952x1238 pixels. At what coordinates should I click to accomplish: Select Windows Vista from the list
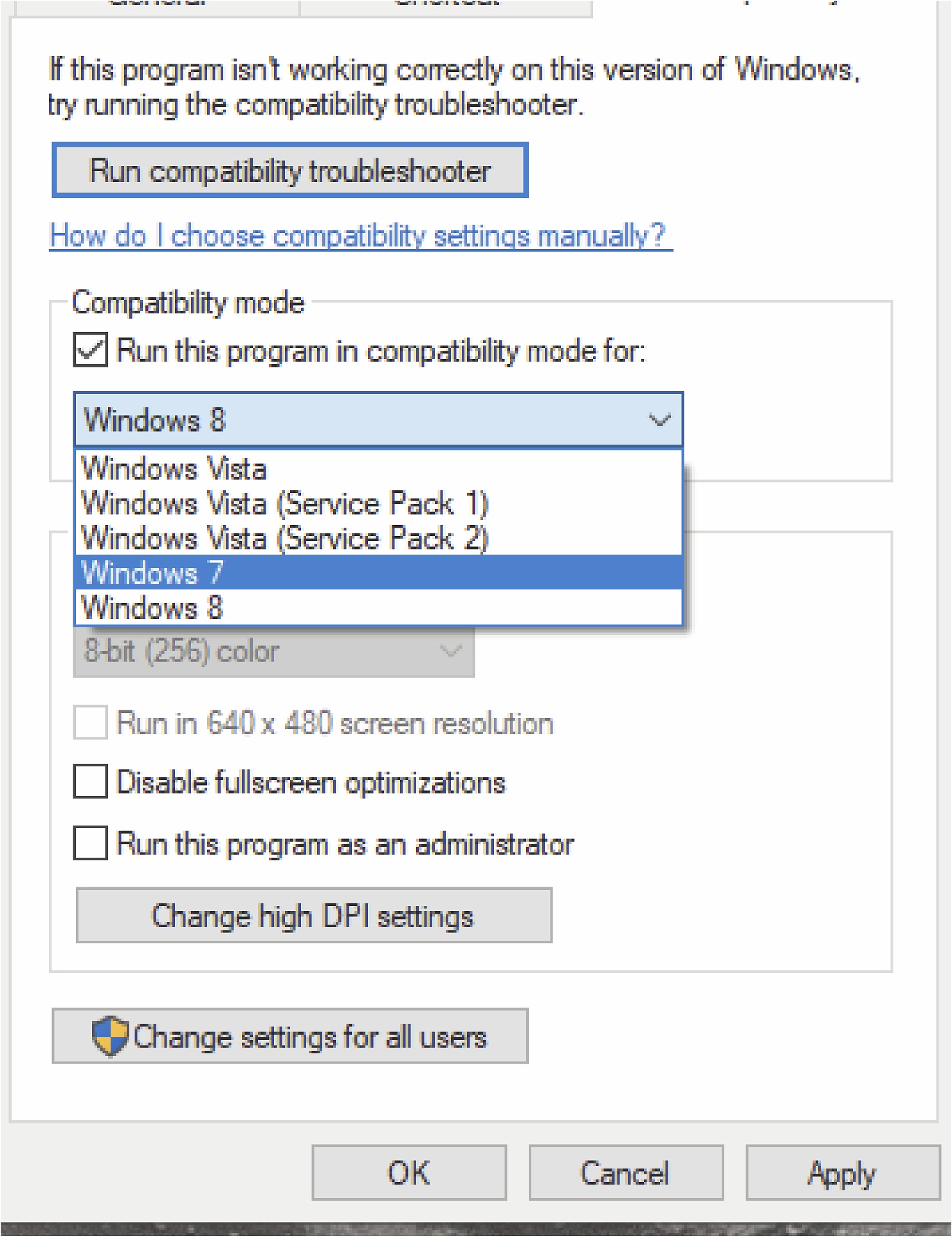(378, 468)
